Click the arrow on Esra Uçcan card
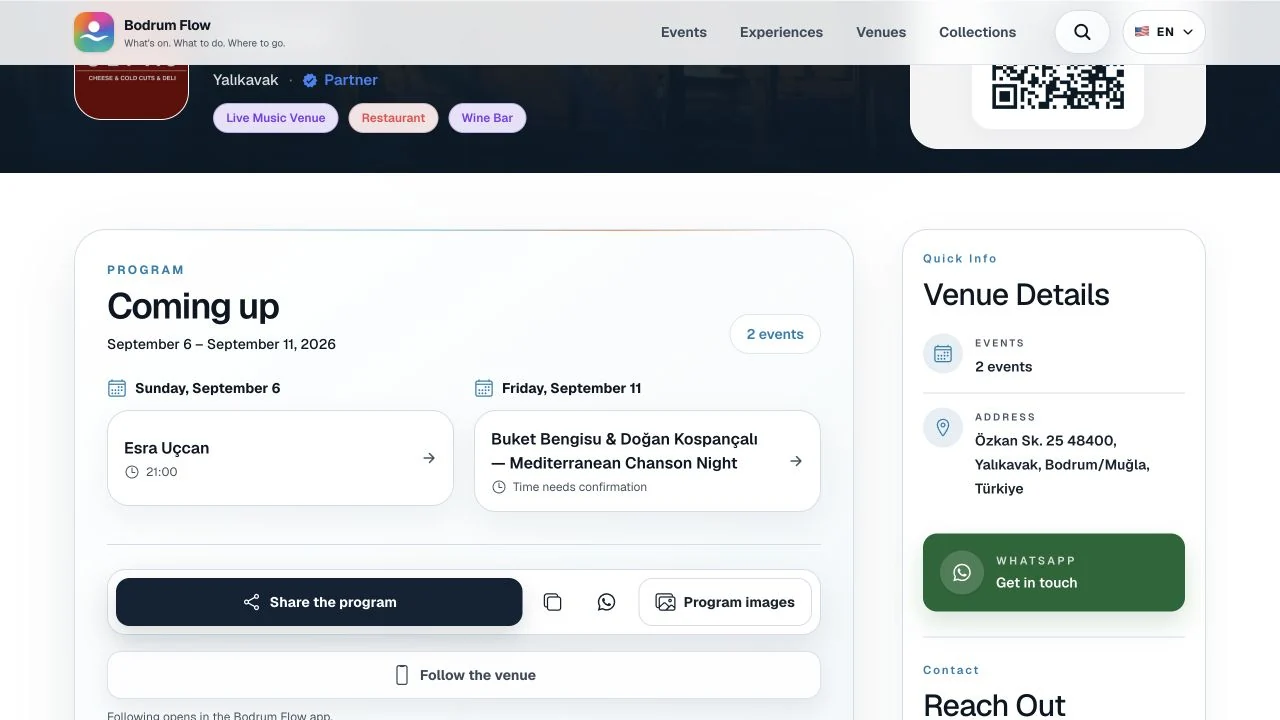Image resolution: width=1280 pixels, height=720 pixels. (x=429, y=458)
